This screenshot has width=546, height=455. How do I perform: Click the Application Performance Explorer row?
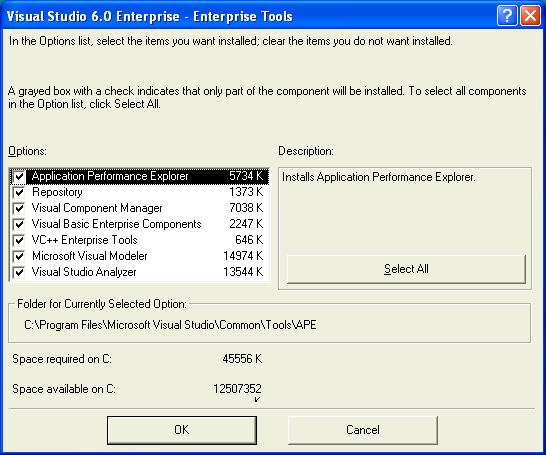139,176
